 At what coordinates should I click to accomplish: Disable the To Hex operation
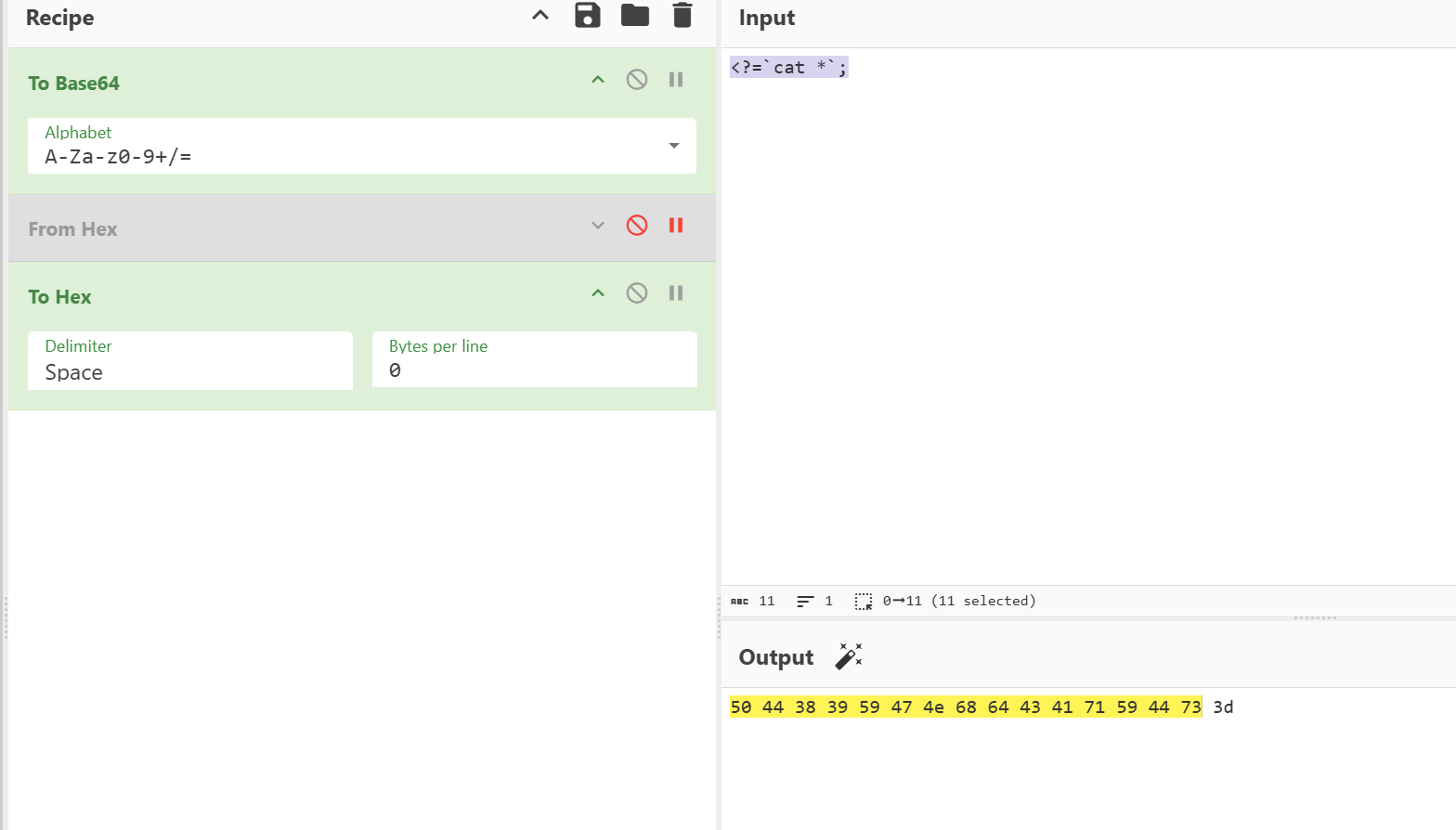click(637, 293)
